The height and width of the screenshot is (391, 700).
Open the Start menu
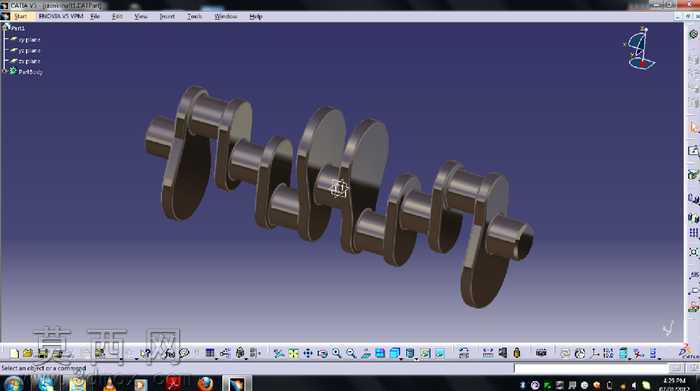click(x=21, y=17)
